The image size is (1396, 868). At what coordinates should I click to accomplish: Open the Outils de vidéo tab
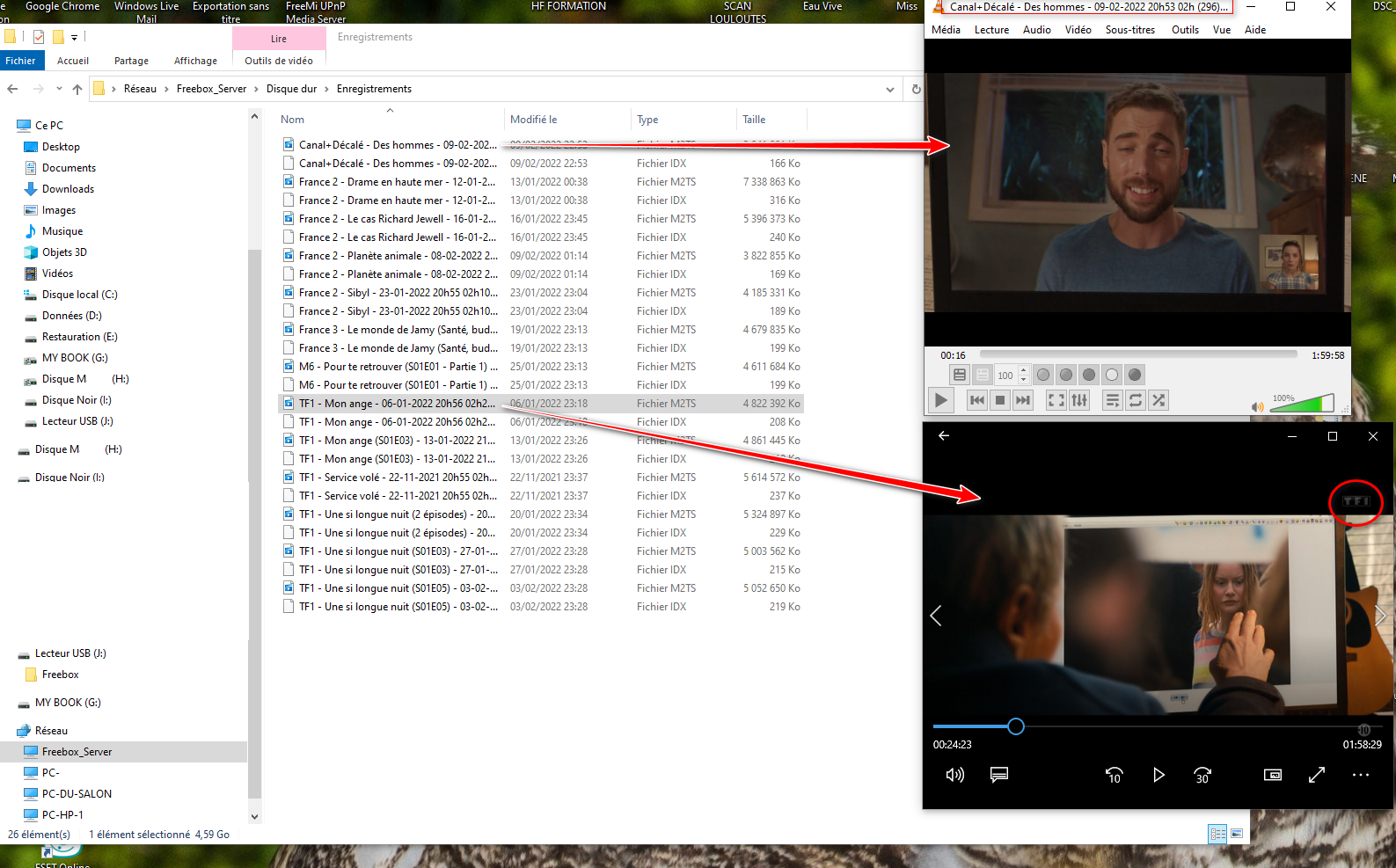click(279, 61)
